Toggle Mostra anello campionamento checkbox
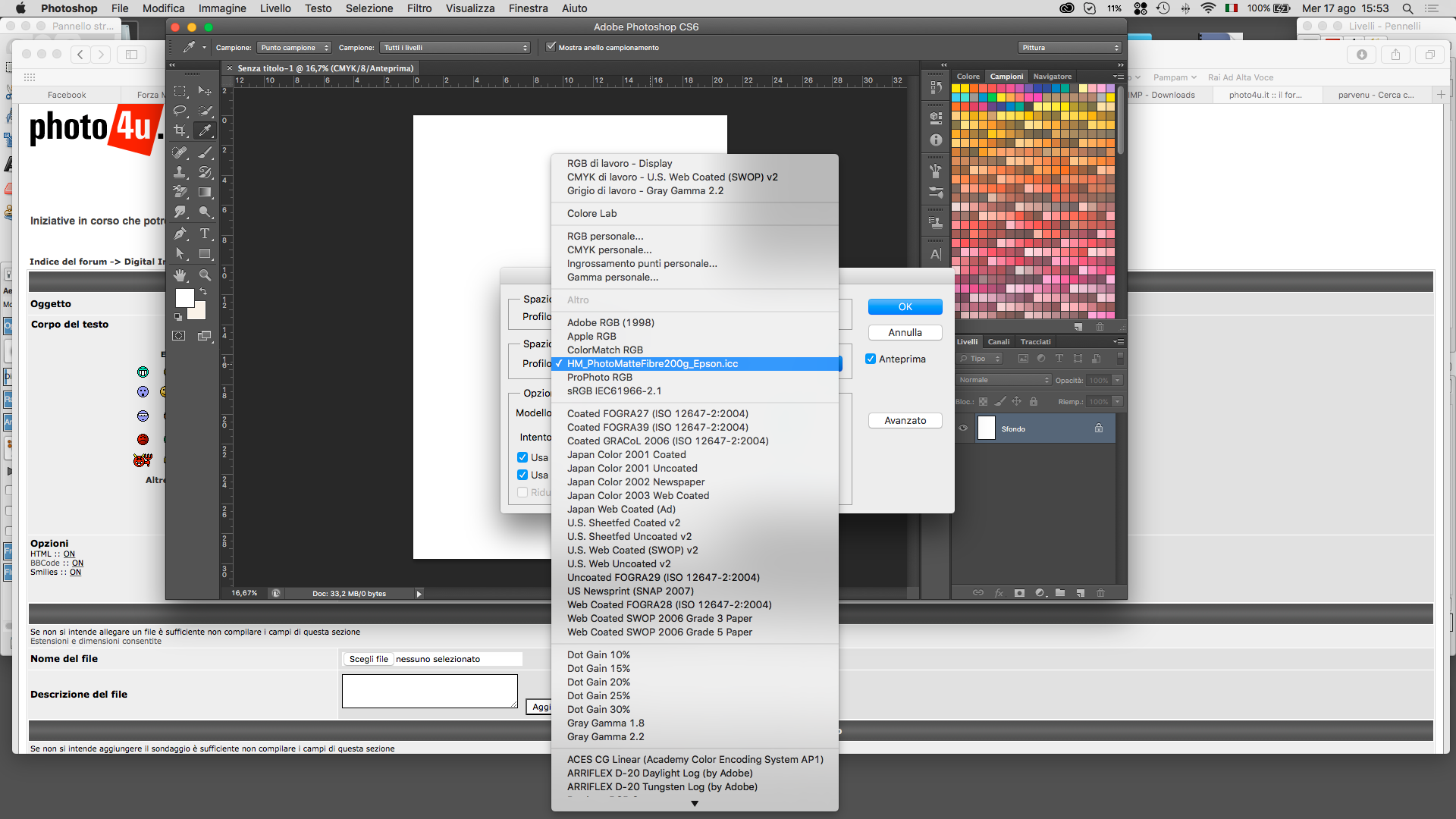The height and width of the screenshot is (819, 1456). [551, 47]
